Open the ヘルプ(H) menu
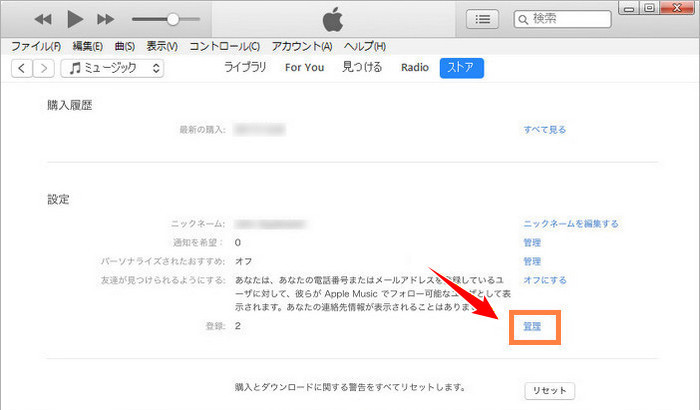The width and height of the screenshot is (700, 410). click(365, 46)
